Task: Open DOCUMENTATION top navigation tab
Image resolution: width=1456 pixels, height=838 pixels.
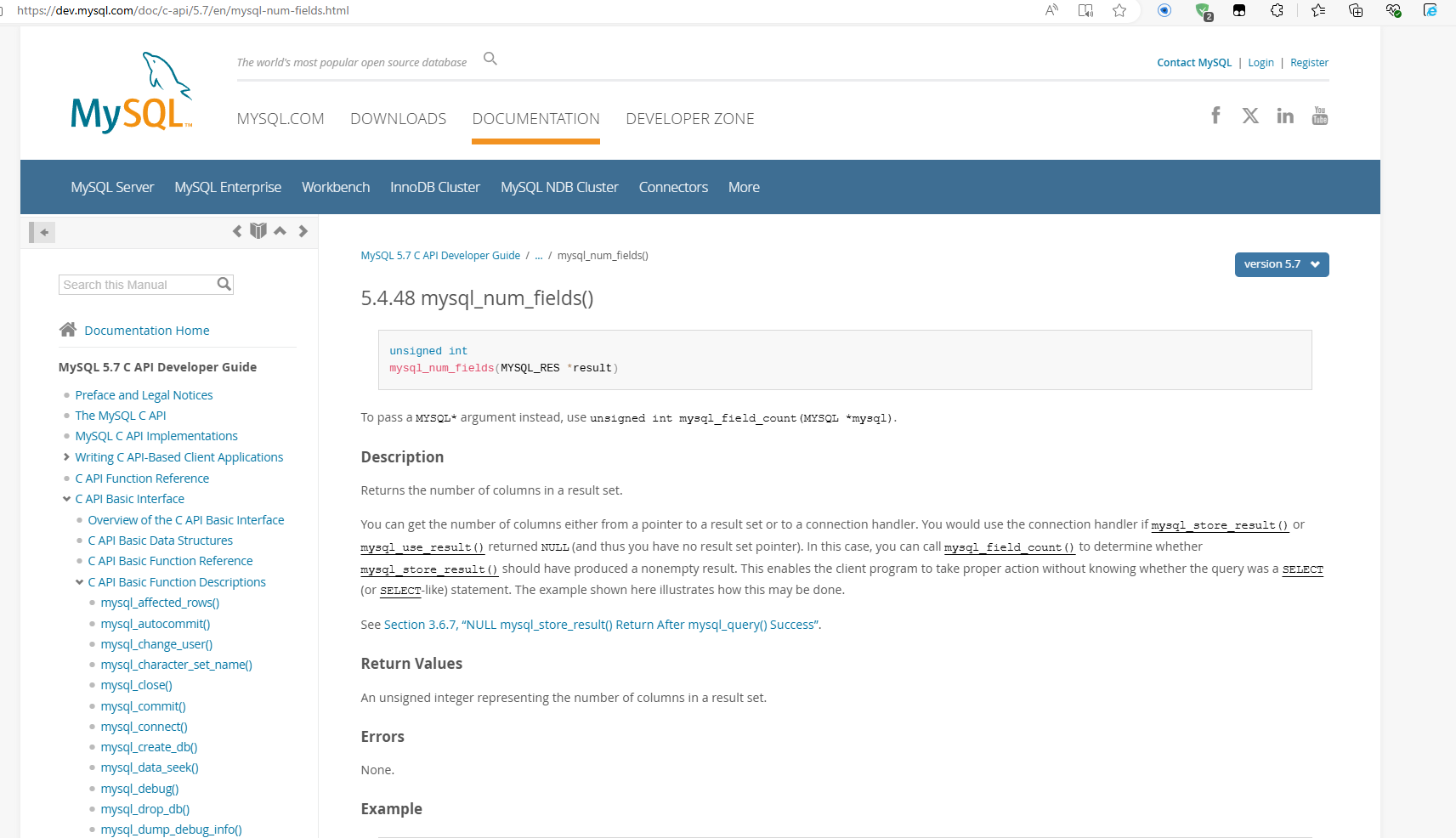Action: (535, 119)
